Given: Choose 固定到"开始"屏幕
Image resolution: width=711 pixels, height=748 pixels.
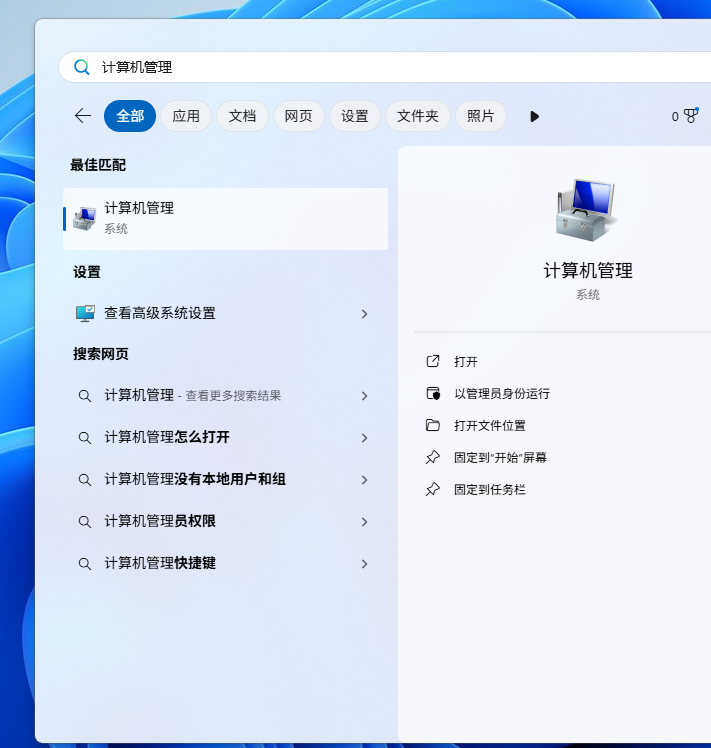Looking at the screenshot, I should [x=500, y=457].
